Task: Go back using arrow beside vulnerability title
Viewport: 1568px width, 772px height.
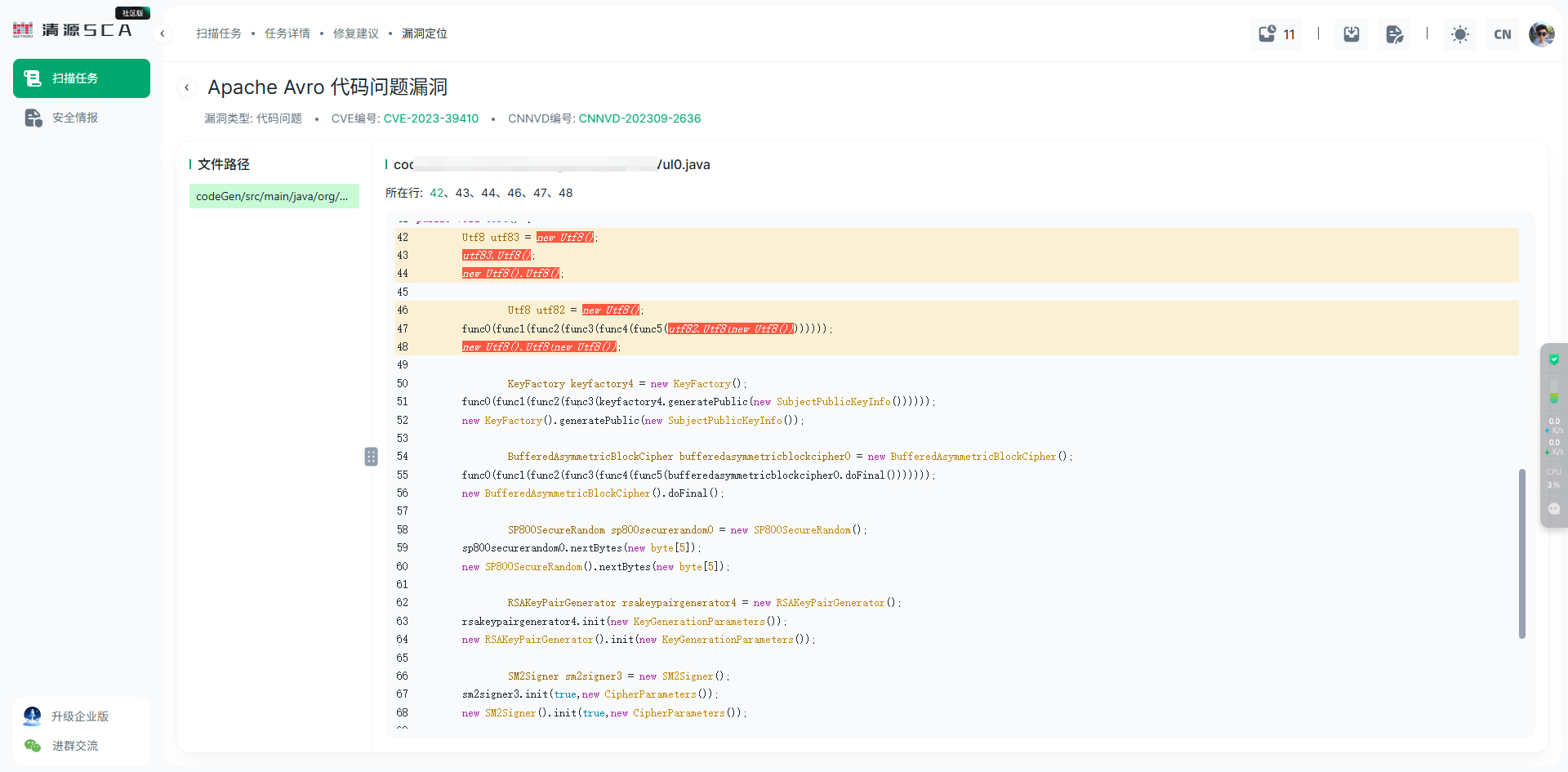Action: click(187, 87)
